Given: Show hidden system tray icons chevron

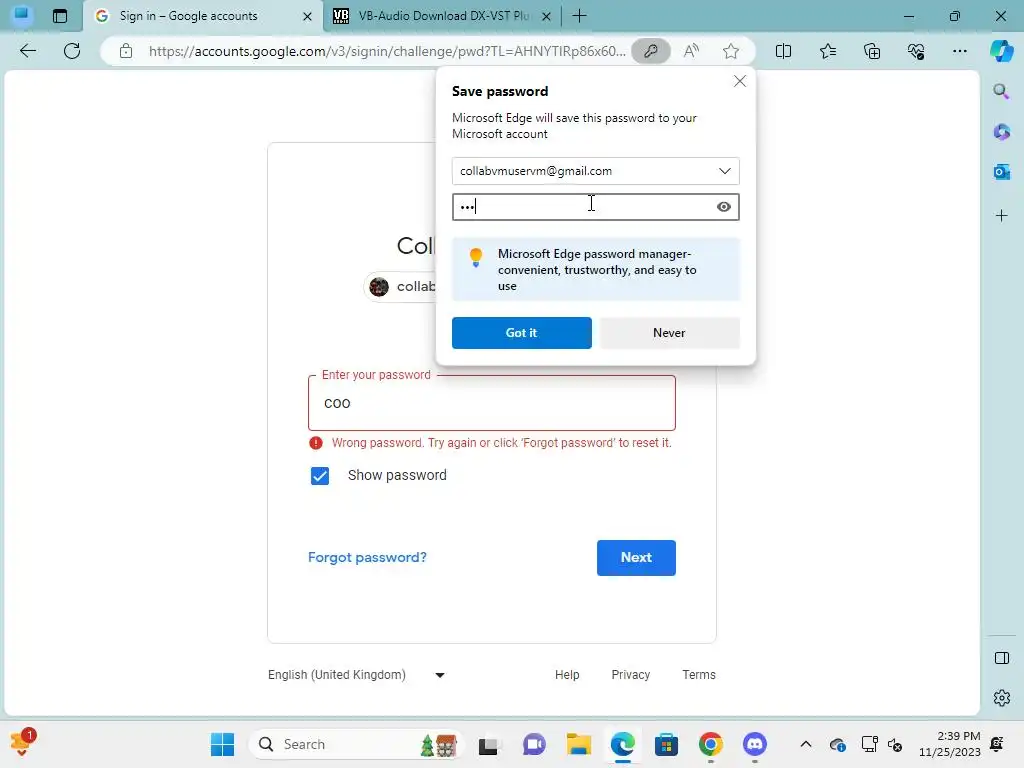Looking at the screenshot, I should 805,744.
